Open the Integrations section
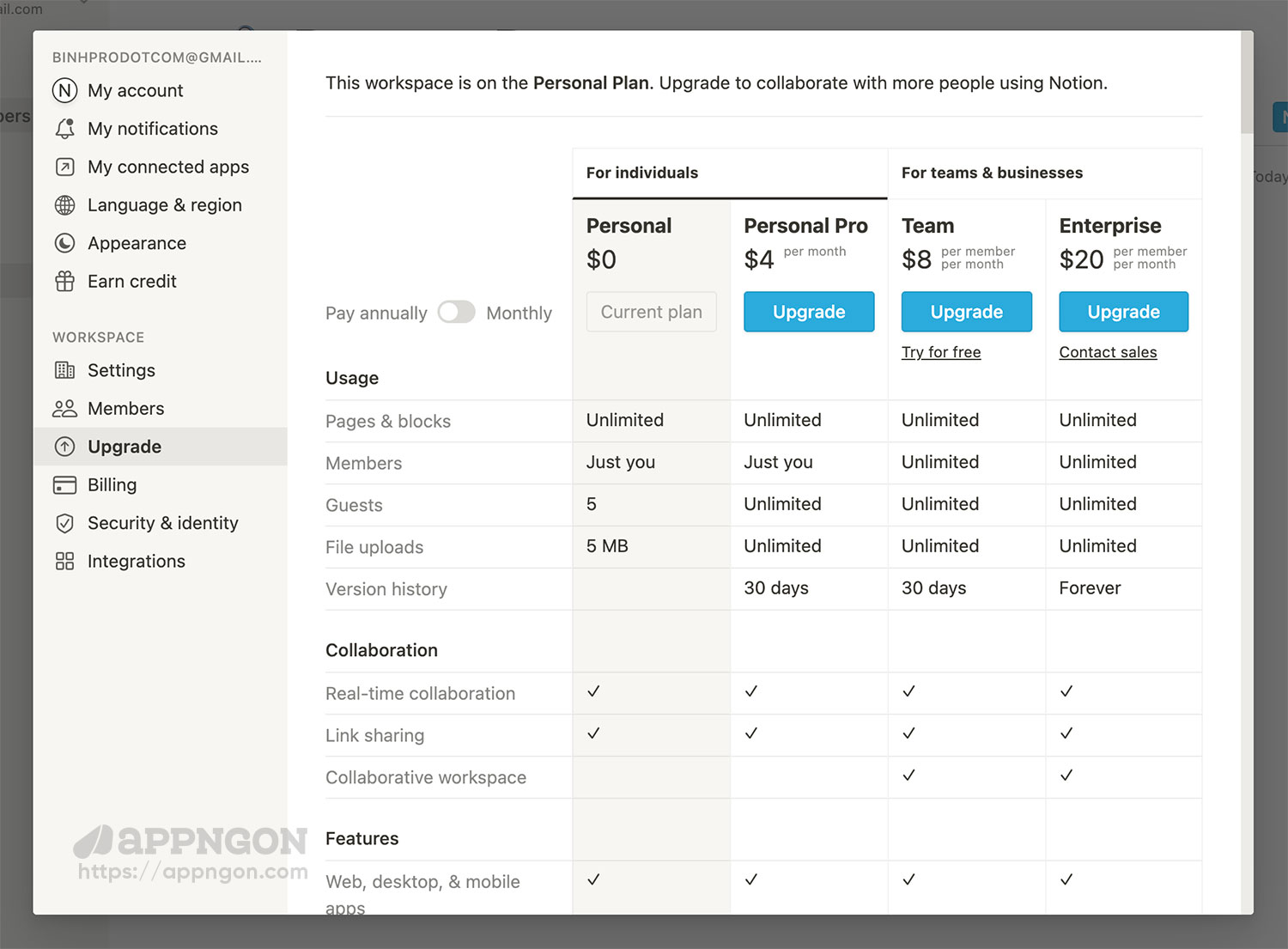 [160, 561]
